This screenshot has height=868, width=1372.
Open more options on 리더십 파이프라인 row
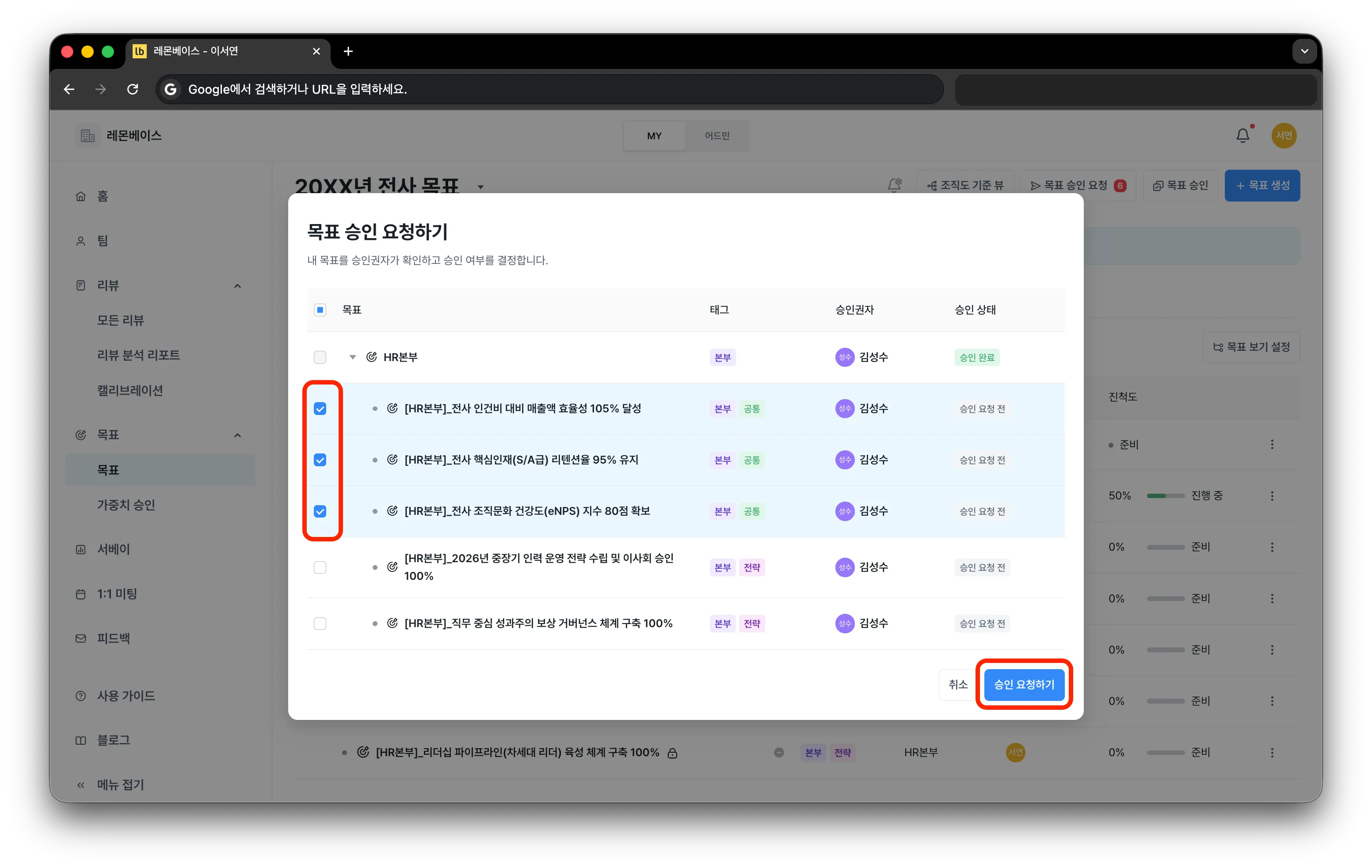coord(1272,752)
